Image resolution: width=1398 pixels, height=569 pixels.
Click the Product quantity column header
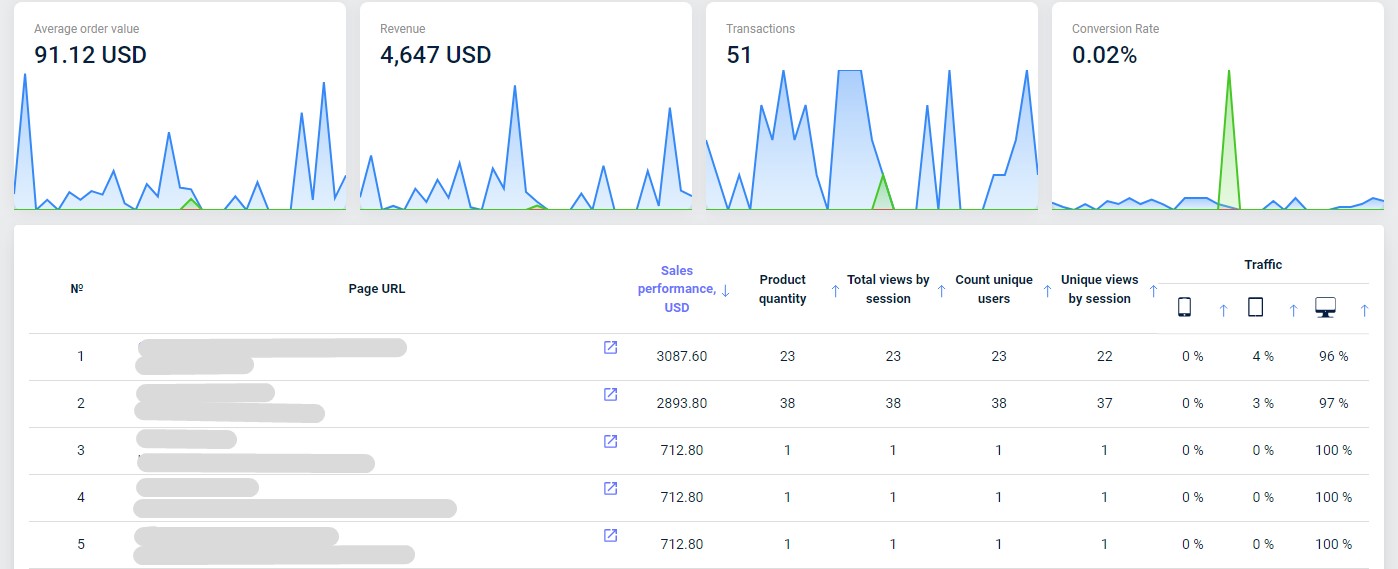[782, 289]
